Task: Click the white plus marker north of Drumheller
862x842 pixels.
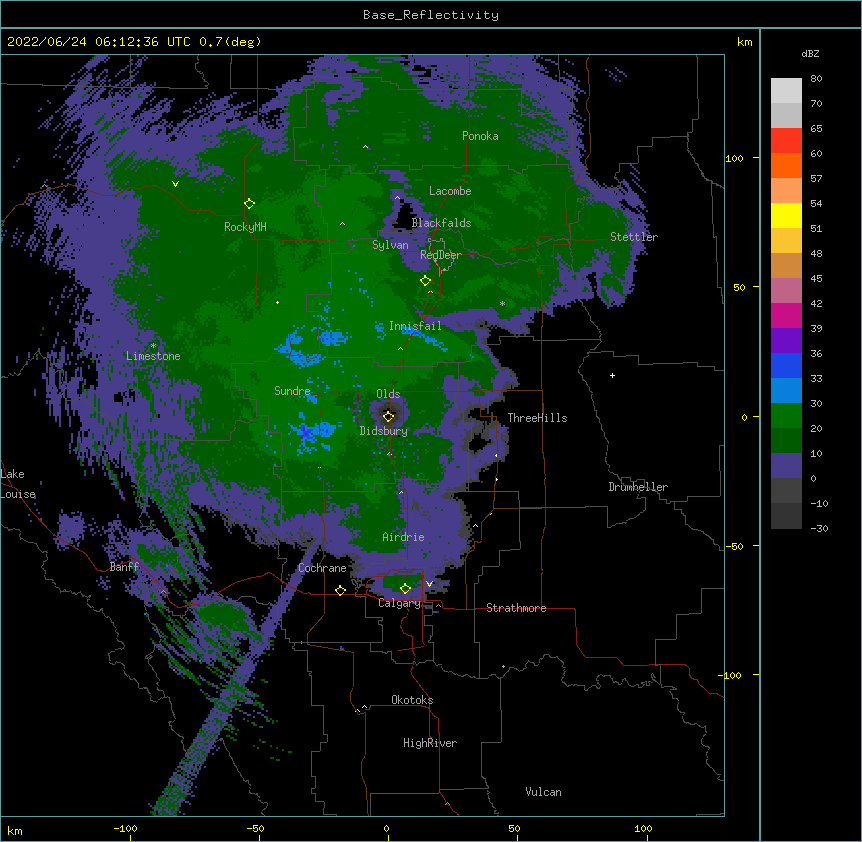Action: tap(612, 375)
